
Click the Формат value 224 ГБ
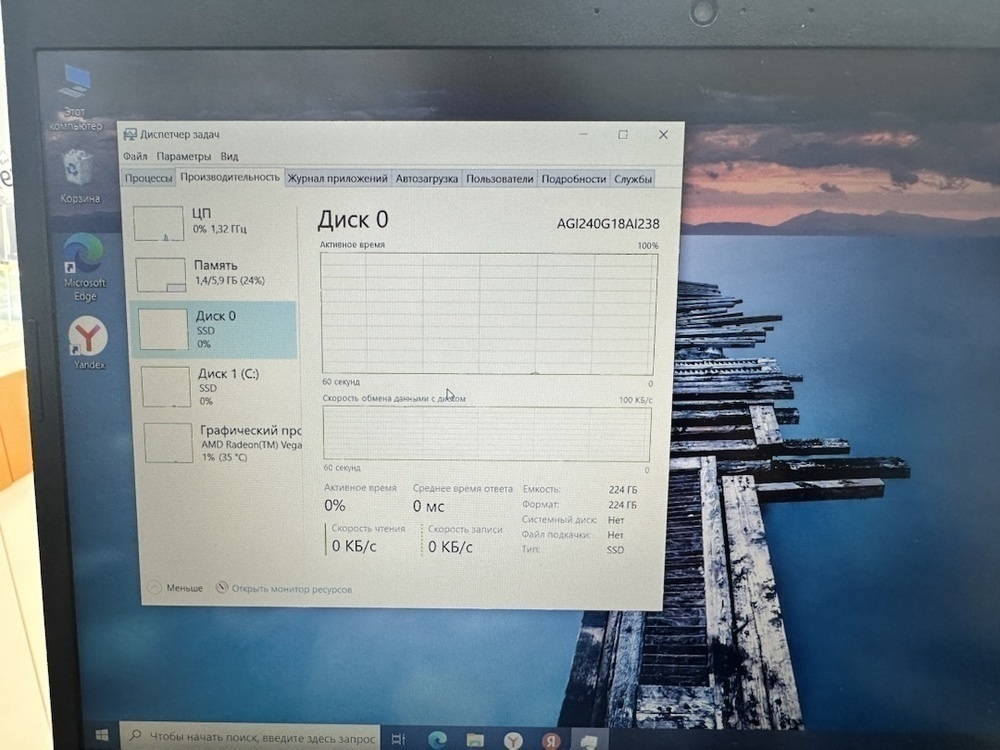pos(622,505)
